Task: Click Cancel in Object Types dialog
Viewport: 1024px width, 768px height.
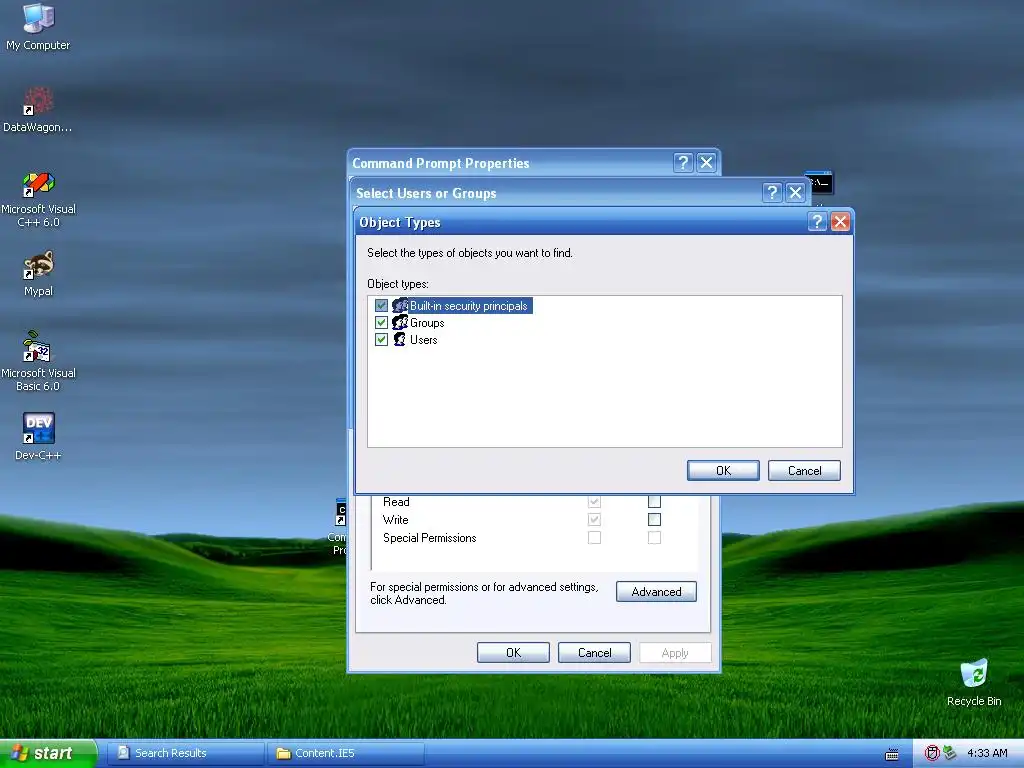Action: 804,470
